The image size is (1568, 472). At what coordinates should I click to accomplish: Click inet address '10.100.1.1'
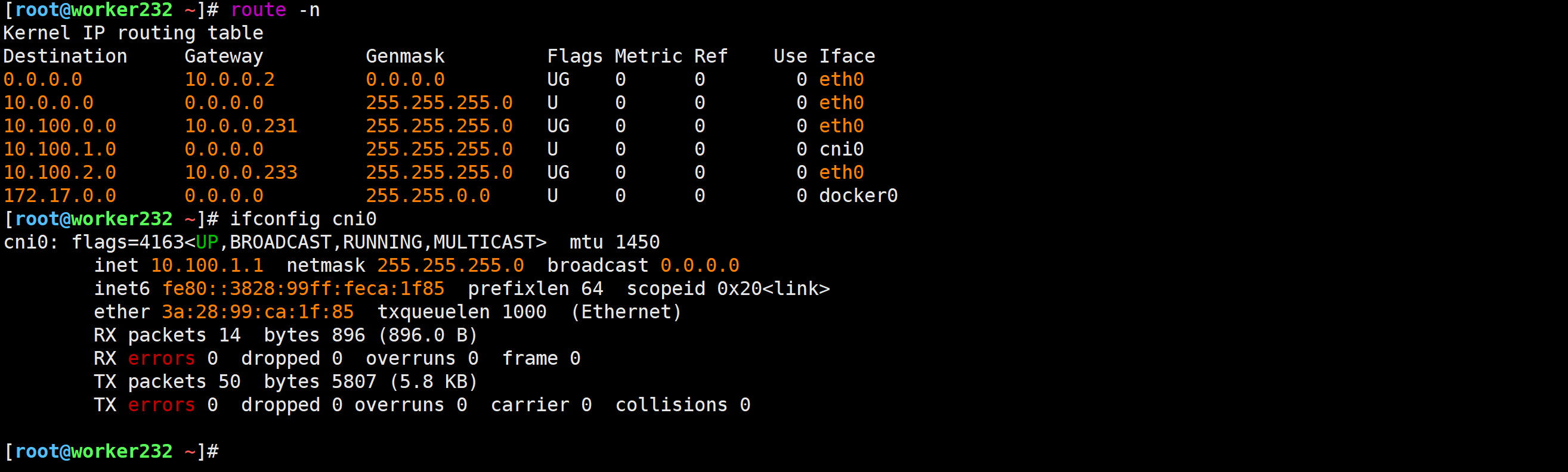[207, 265]
